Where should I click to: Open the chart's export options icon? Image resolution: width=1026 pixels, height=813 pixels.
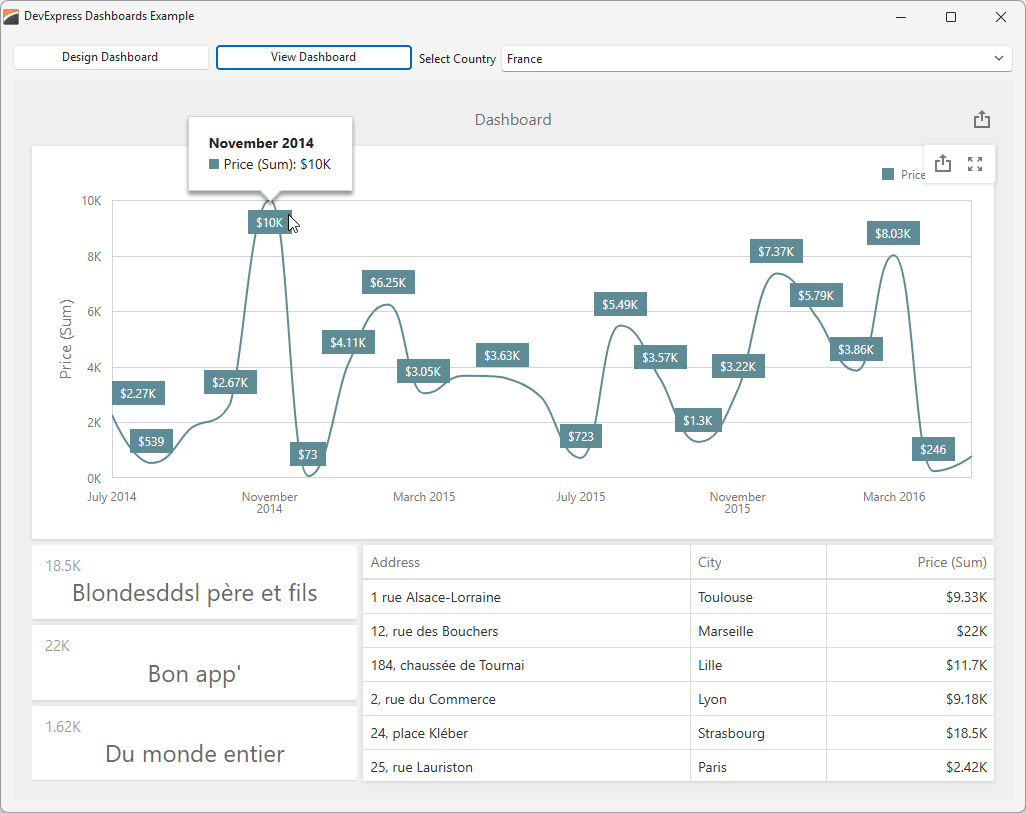pos(942,163)
